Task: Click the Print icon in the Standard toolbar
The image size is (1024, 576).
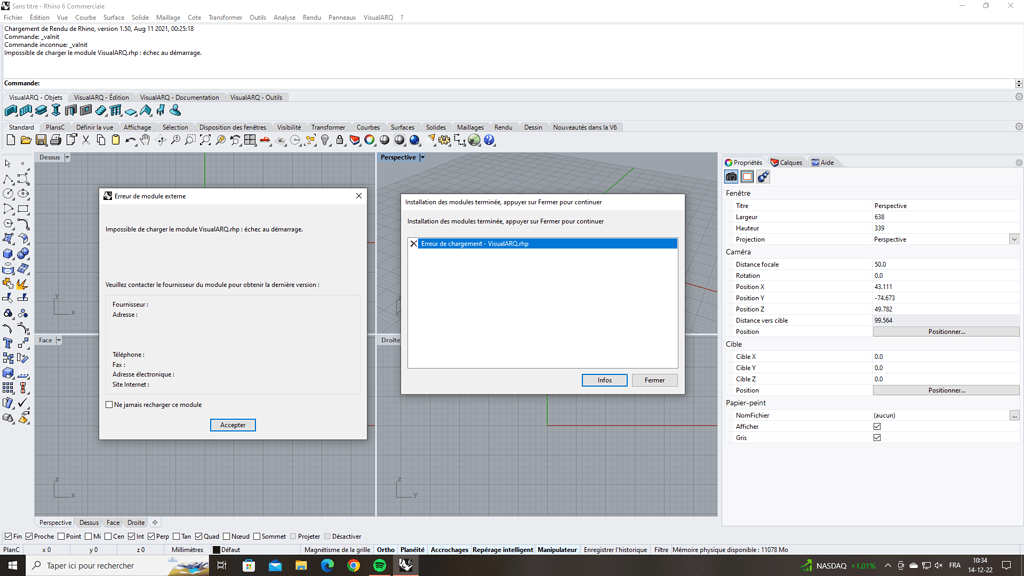Action: (x=55, y=141)
